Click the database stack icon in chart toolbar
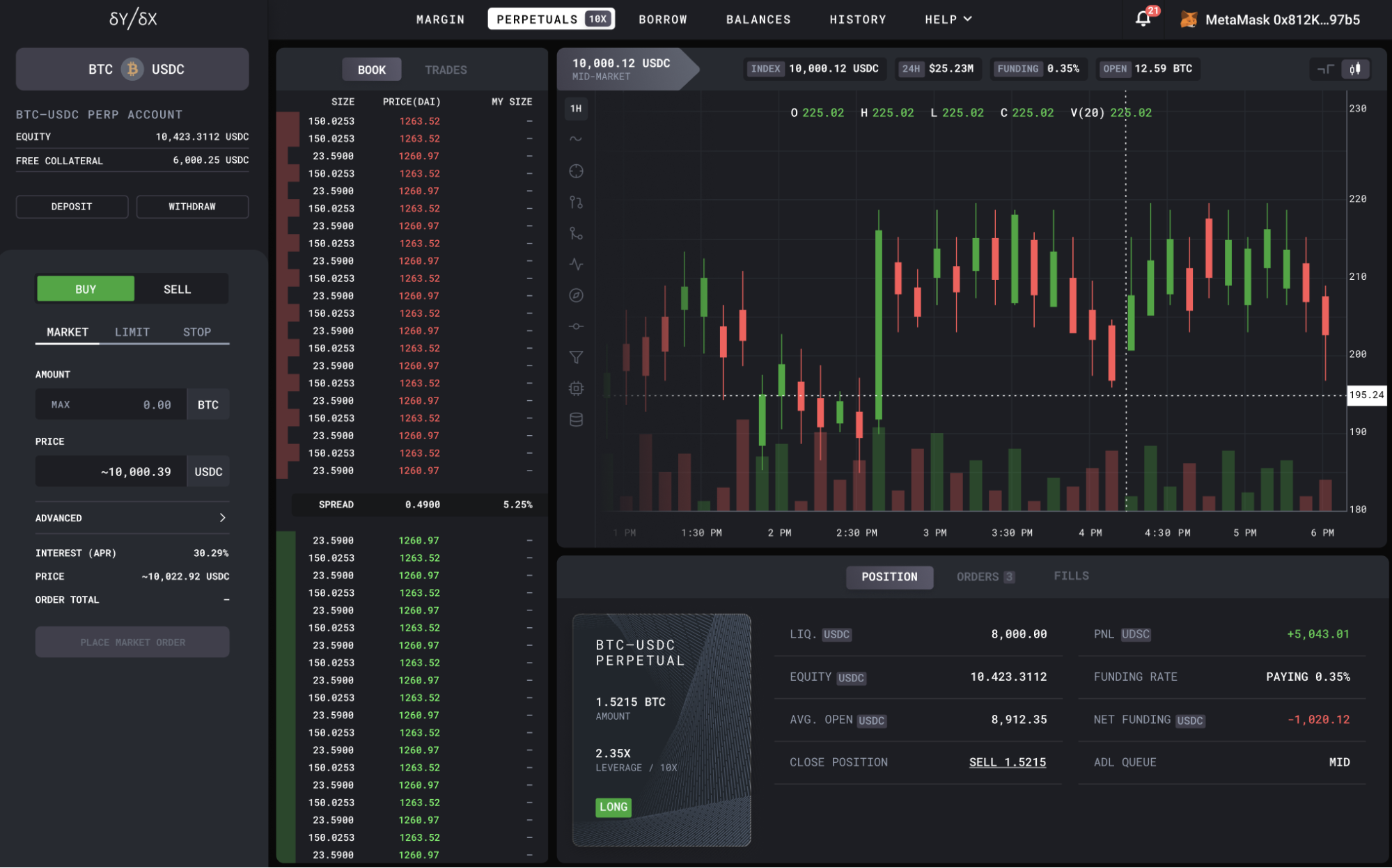Image resolution: width=1392 pixels, height=868 pixels. [x=576, y=419]
